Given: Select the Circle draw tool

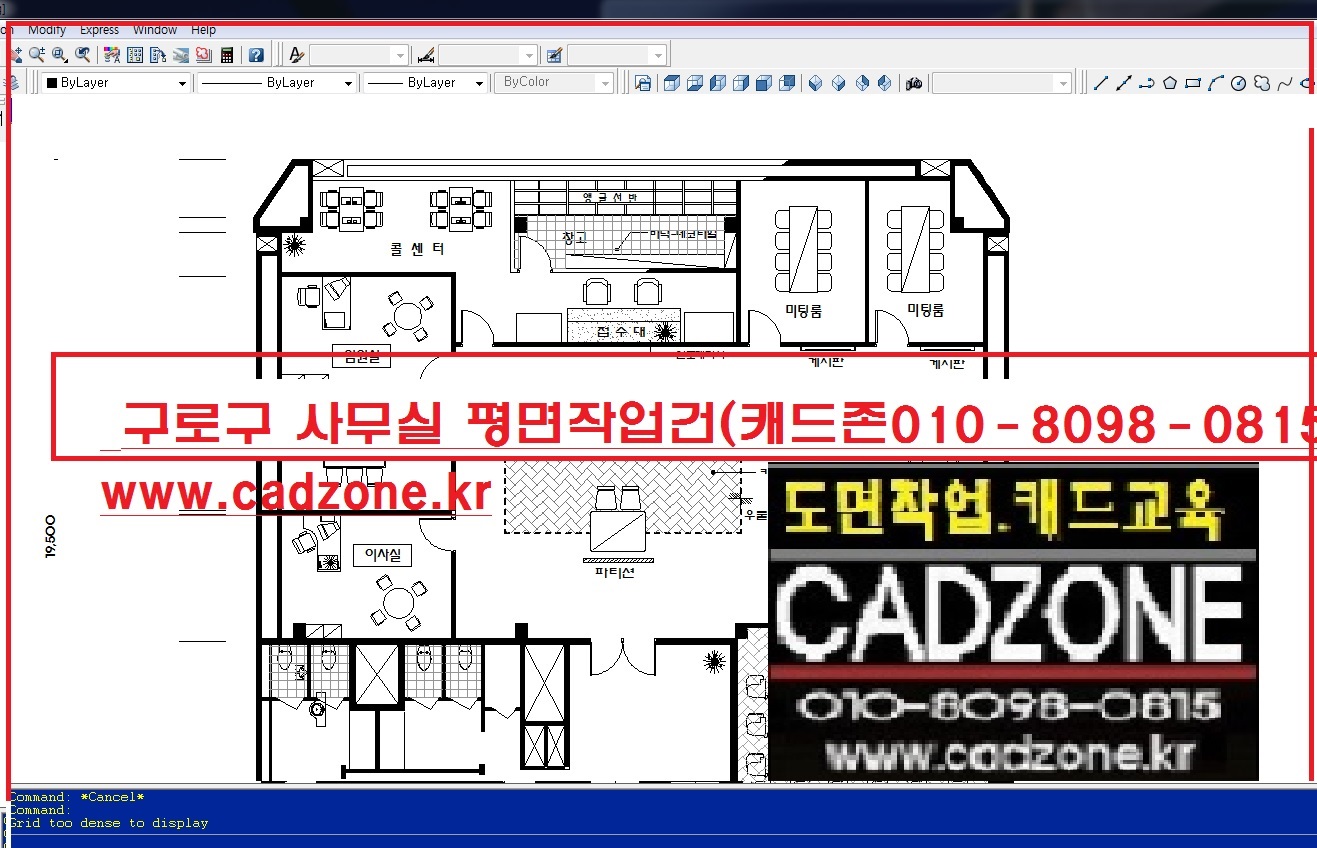Looking at the screenshot, I should click(1238, 83).
